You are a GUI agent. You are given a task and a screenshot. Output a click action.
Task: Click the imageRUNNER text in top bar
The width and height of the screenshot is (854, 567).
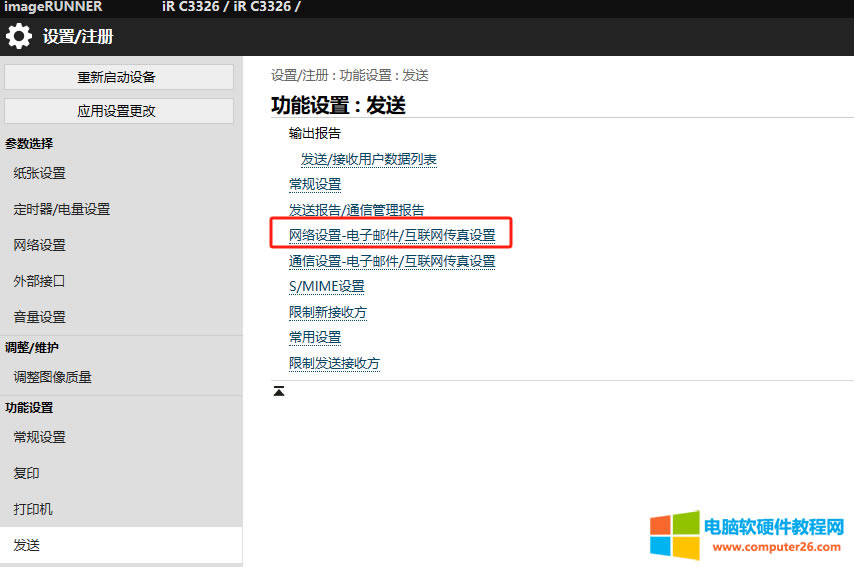pos(53,7)
